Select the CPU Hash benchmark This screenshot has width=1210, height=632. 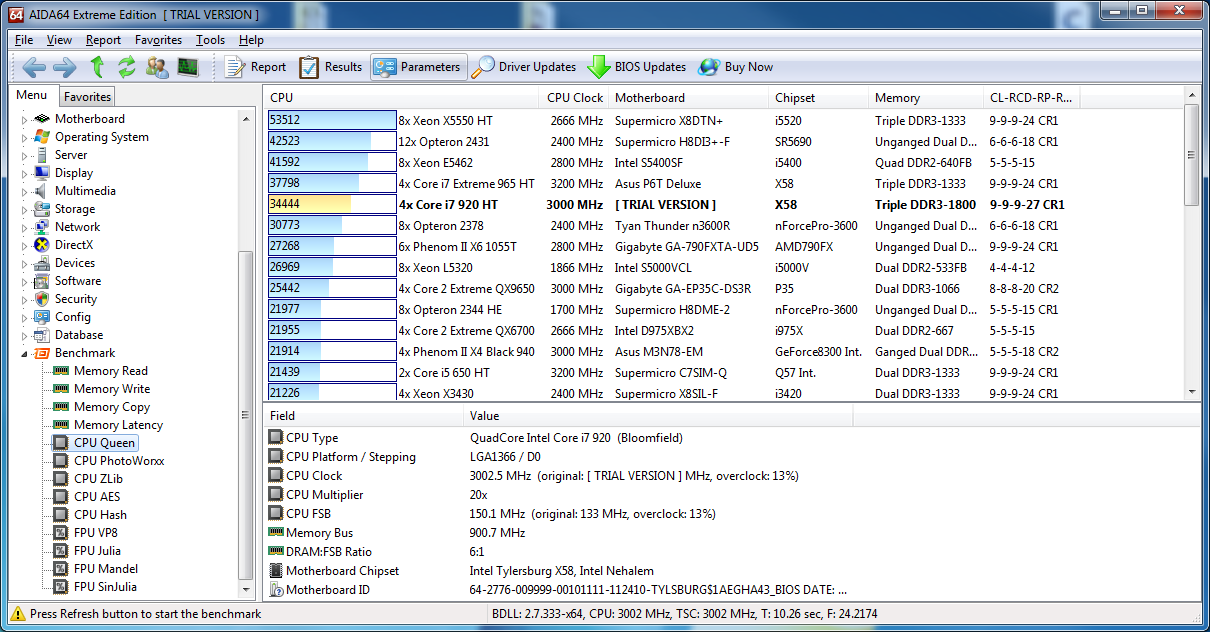100,515
